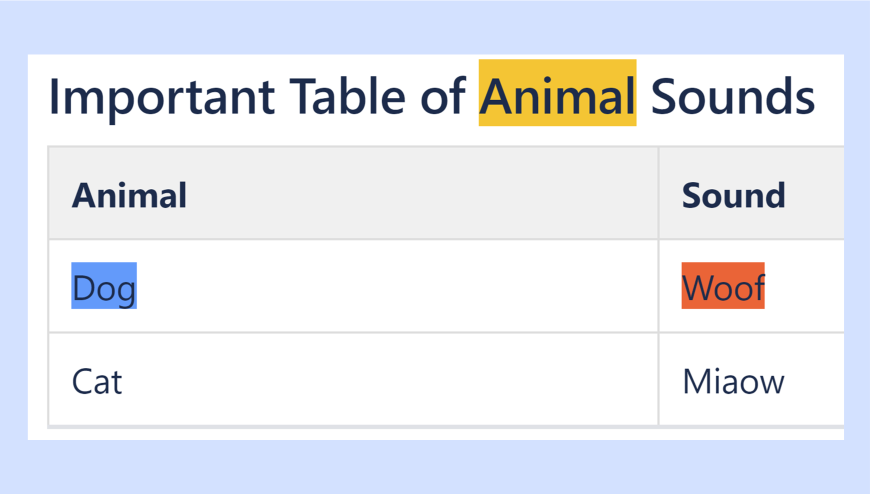
Task: Click the border between Dog and Cat rows
Action: pos(350,333)
